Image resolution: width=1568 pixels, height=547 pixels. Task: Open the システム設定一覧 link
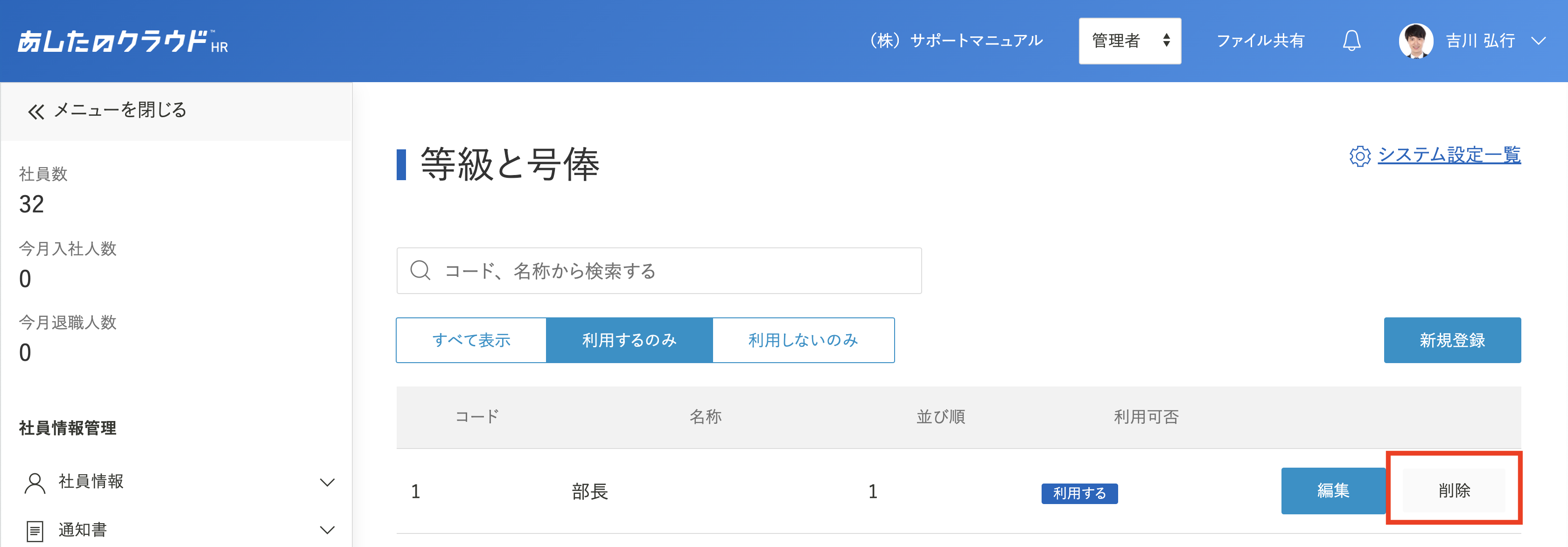click(1449, 155)
